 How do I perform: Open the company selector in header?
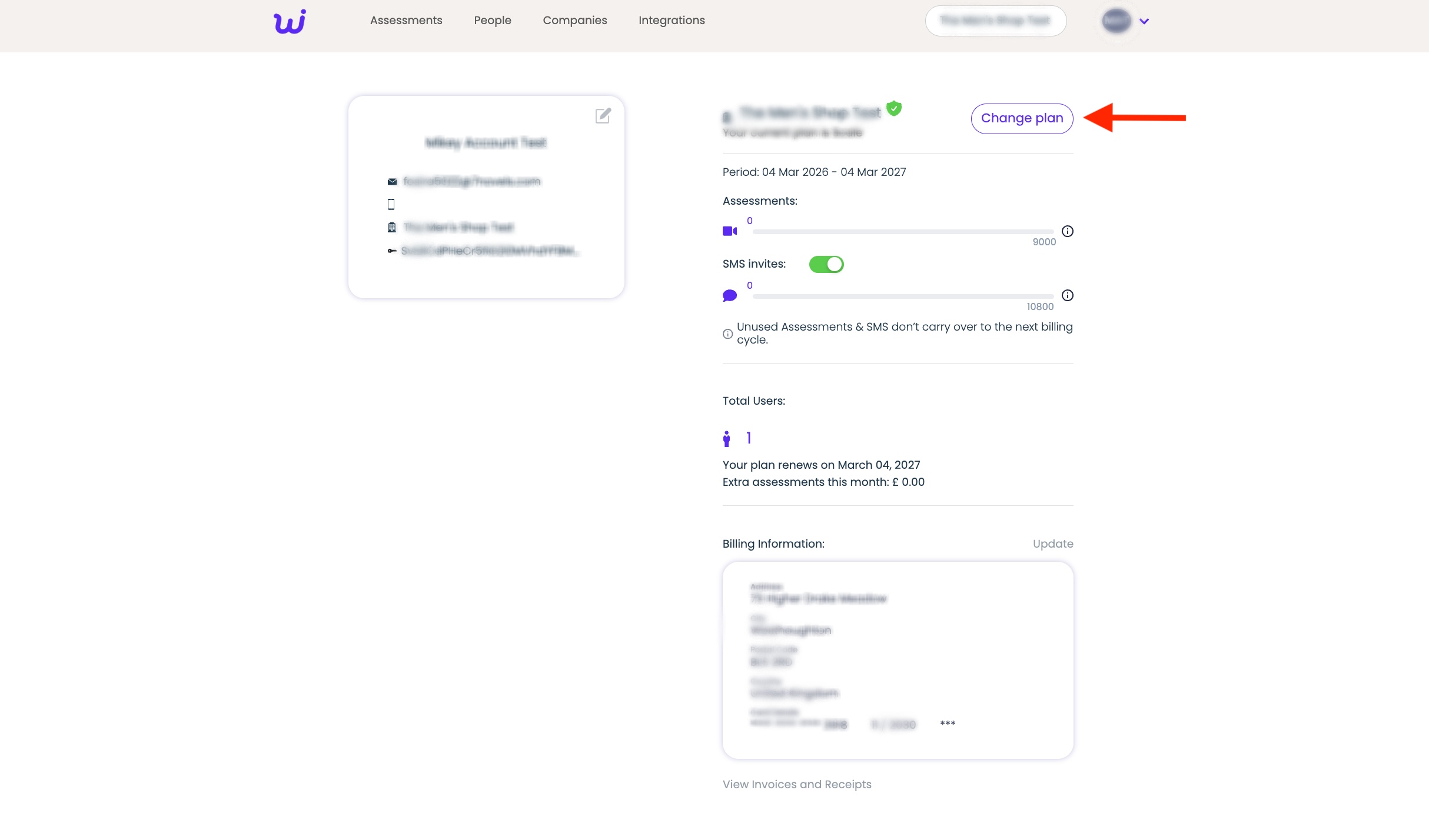[x=995, y=21]
